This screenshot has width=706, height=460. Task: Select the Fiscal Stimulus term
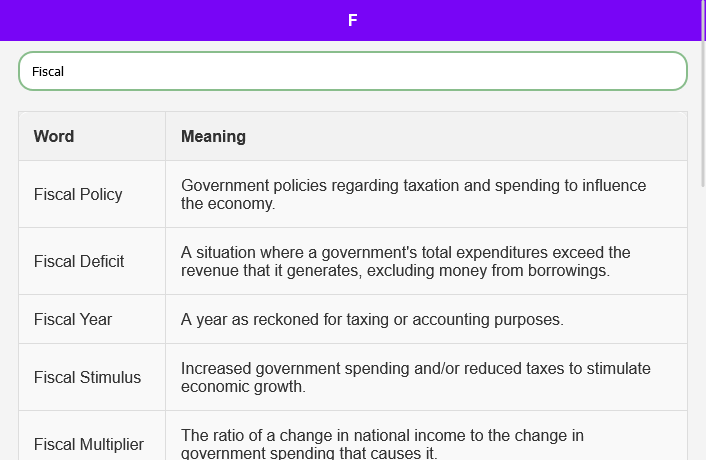[87, 377]
